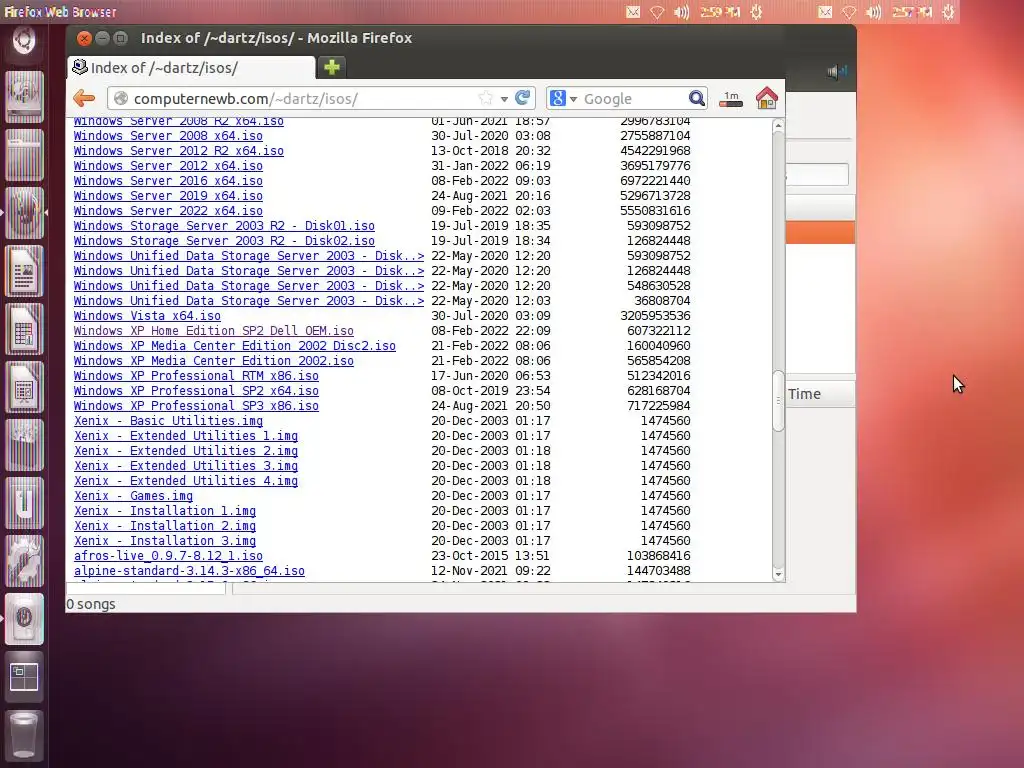The width and height of the screenshot is (1024, 768).
Task: Click the bookmark star in the address bar
Action: click(x=485, y=98)
